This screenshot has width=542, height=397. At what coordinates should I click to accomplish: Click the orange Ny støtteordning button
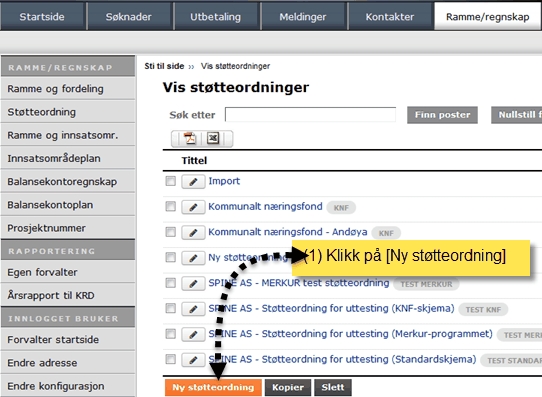pos(213,387)
